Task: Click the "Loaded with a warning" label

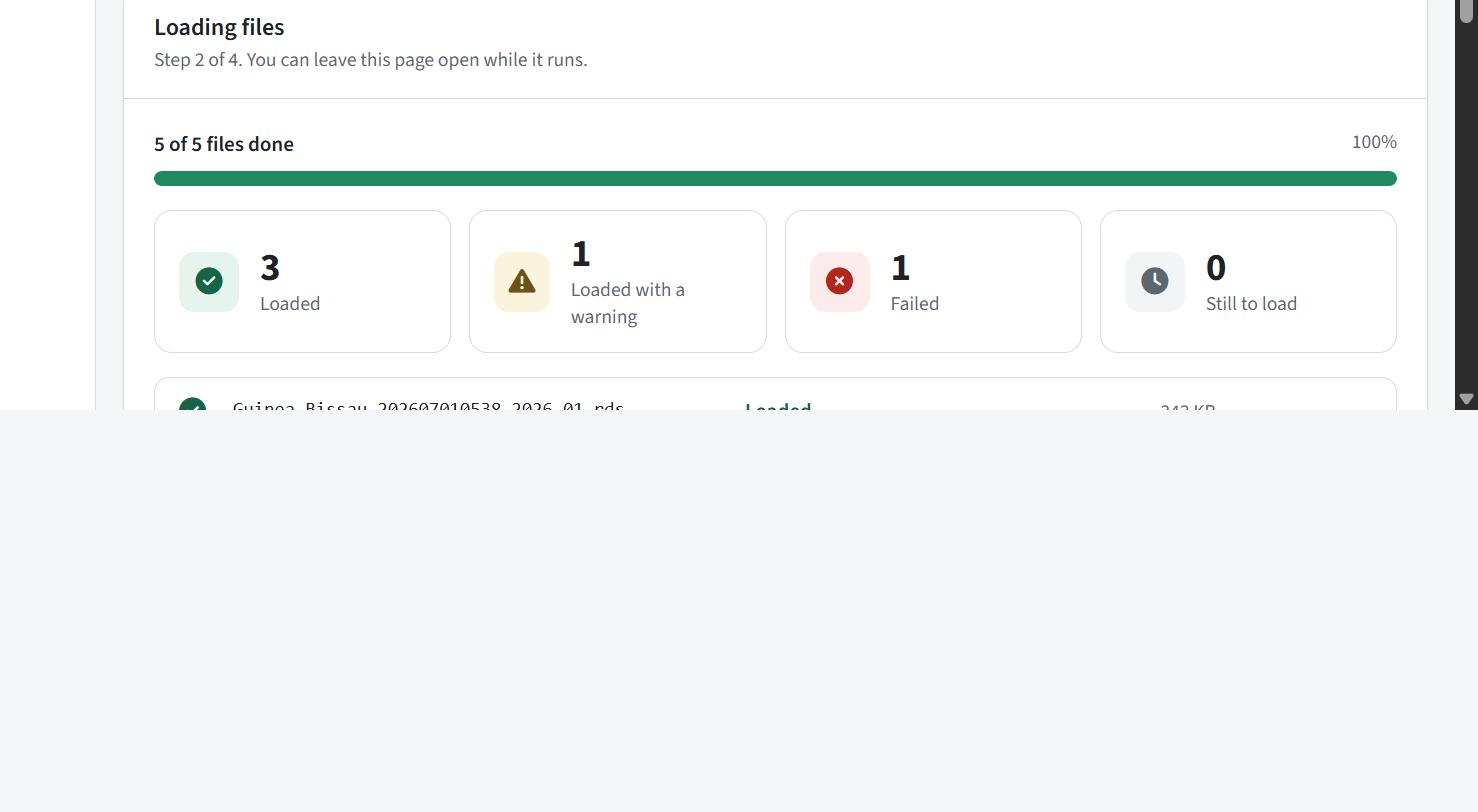Action: 628,303
